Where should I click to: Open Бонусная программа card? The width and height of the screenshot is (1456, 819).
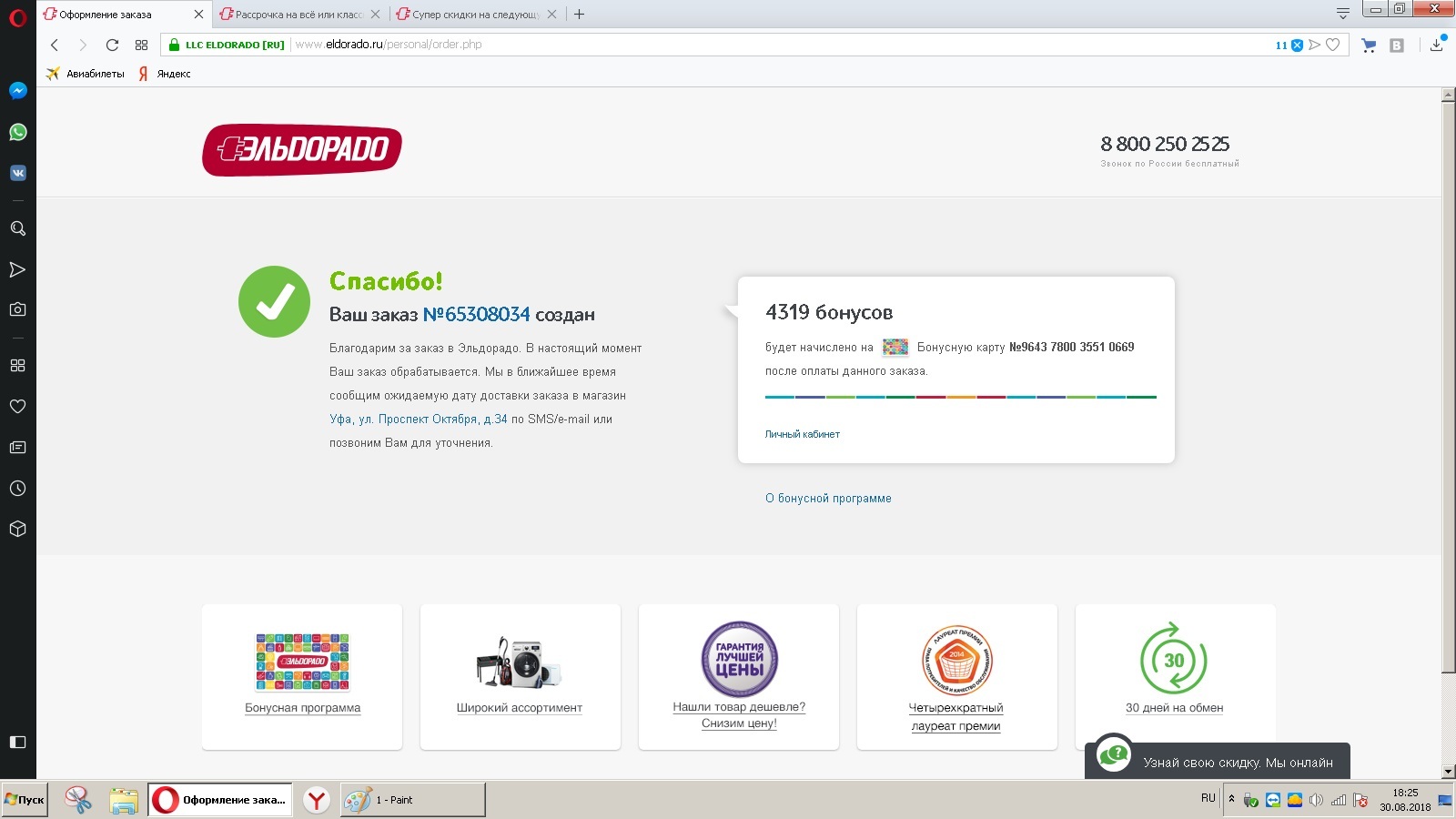[x=302, y=677]
